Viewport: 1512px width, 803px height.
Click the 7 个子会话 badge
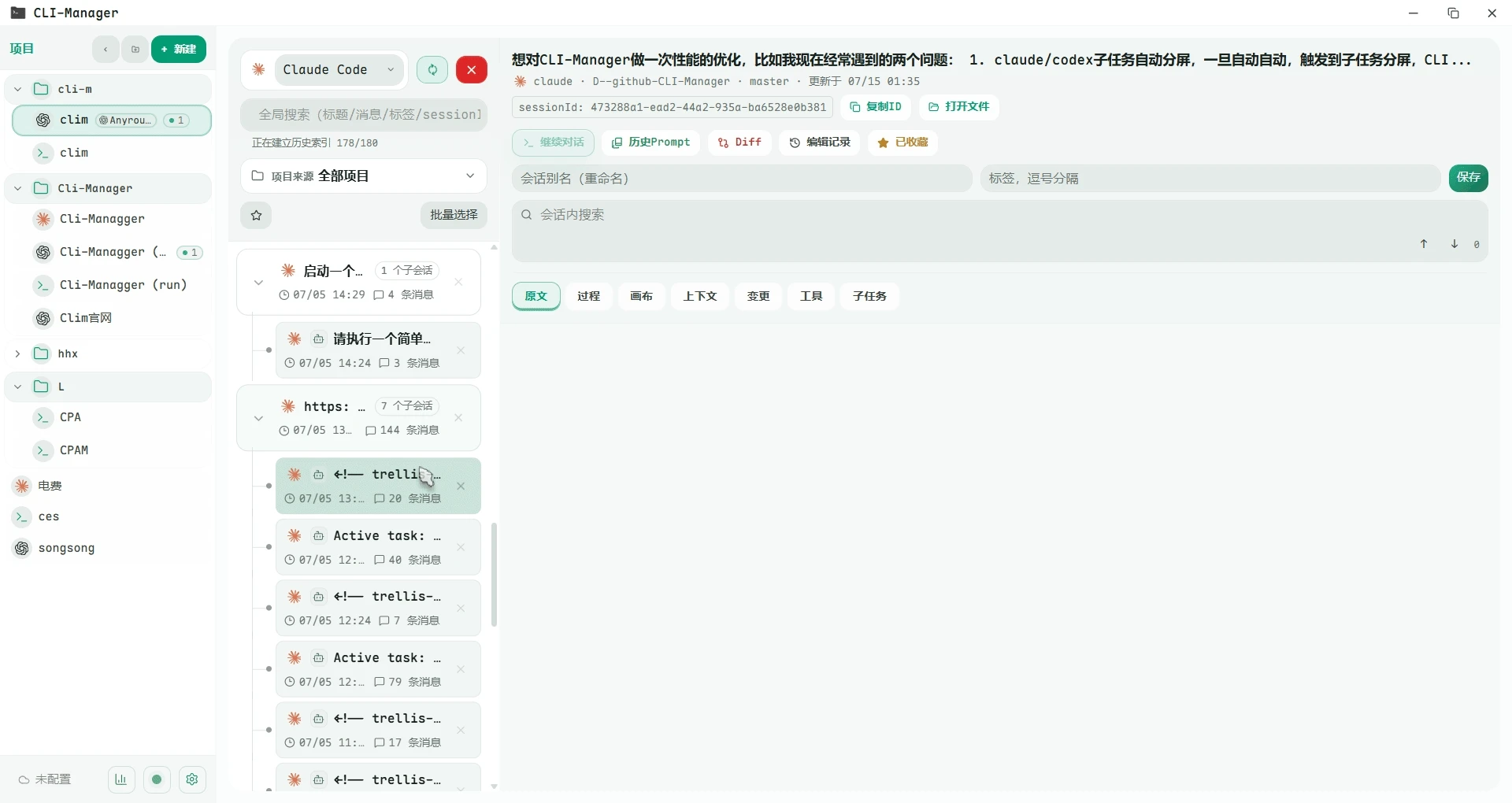[x=407, y=406]
